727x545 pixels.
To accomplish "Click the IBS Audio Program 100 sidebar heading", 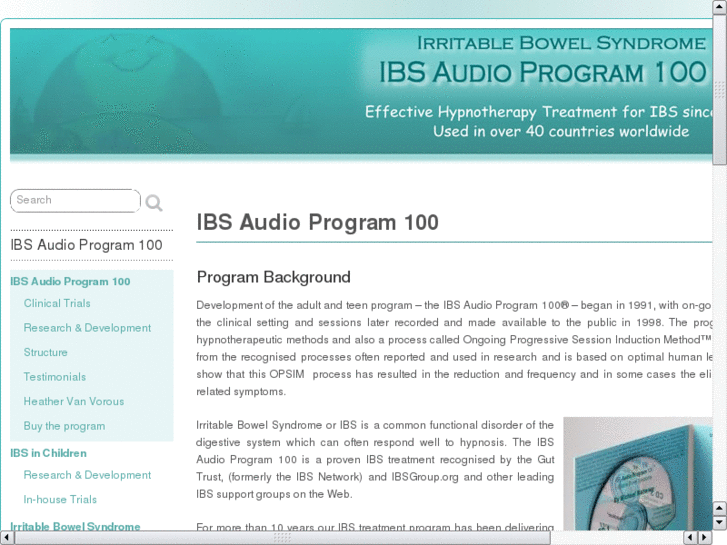I will 86,245.
